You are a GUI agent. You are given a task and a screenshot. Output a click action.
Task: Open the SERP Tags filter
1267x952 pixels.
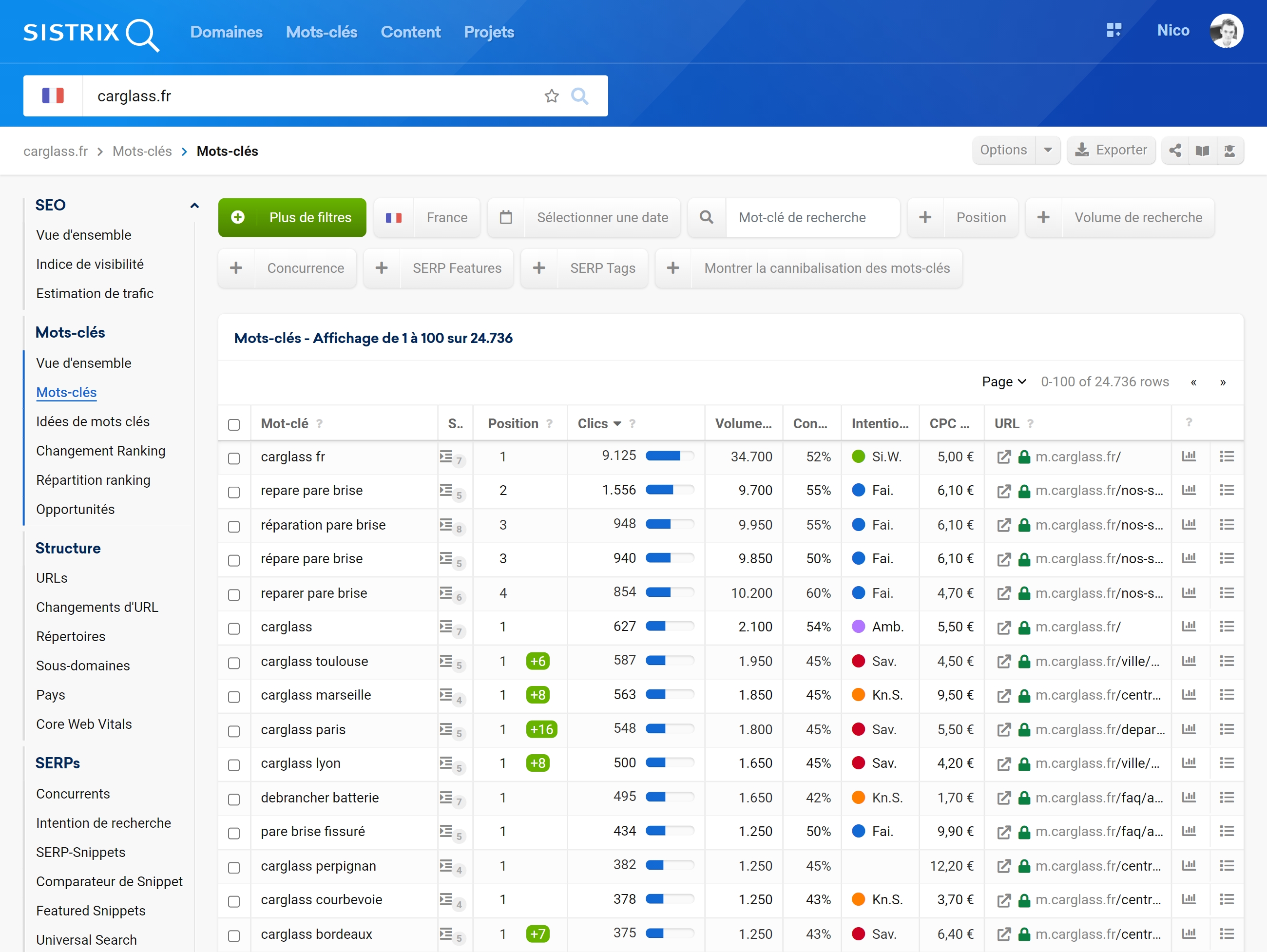click(584, 268)
